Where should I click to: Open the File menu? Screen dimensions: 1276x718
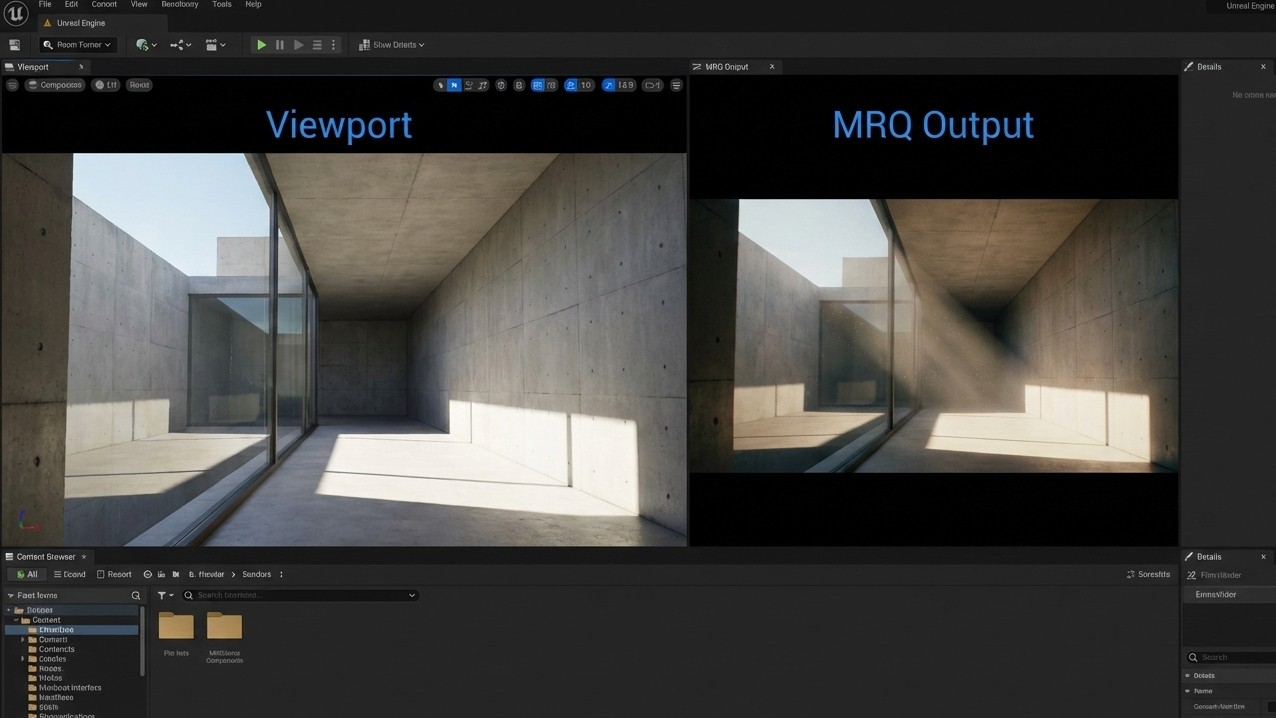(x=45, y=4)
